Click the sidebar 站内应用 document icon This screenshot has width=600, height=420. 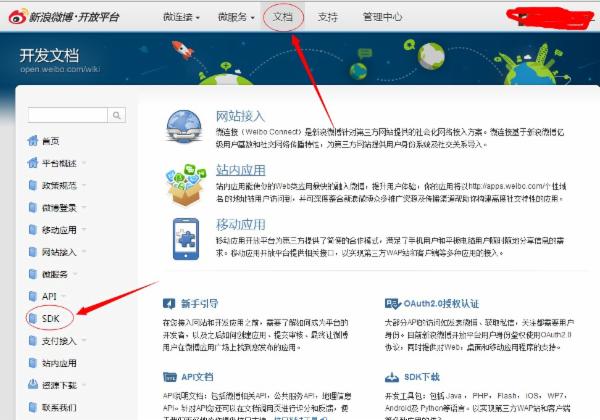[x=33, y=363]
